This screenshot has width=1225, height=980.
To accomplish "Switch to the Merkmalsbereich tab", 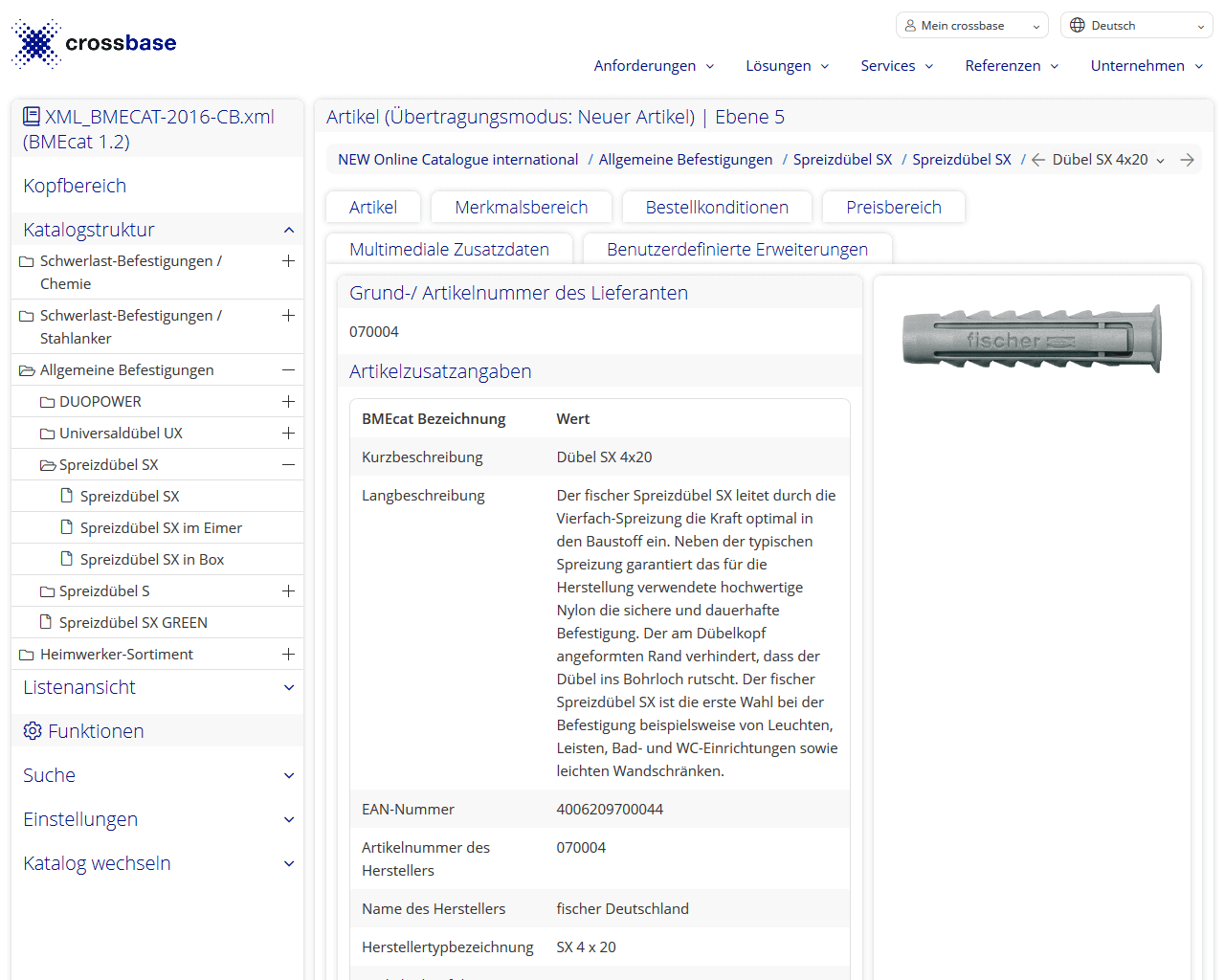I will point(522,207).
